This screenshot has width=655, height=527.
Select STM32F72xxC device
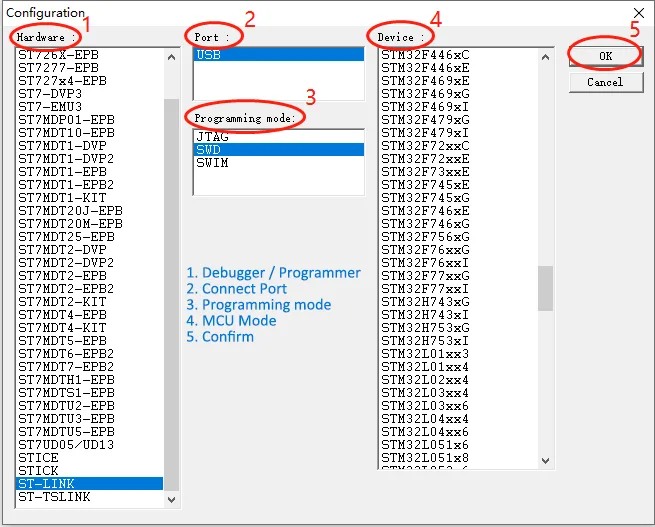point(458,146)
